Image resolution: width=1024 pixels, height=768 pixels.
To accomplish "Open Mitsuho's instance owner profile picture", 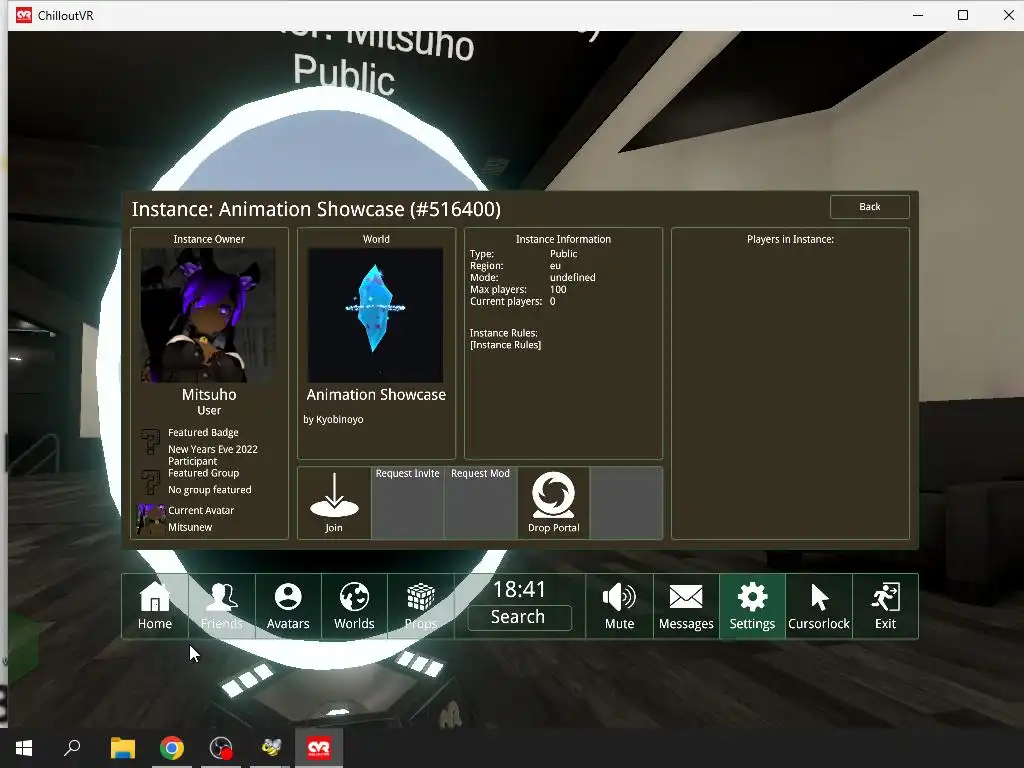I will pos(208,315).
